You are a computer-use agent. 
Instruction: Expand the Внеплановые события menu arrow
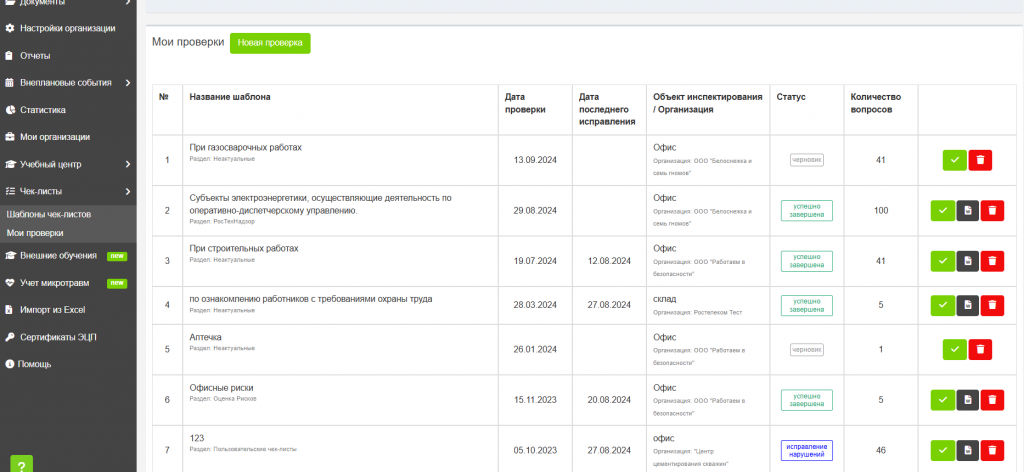128,83
